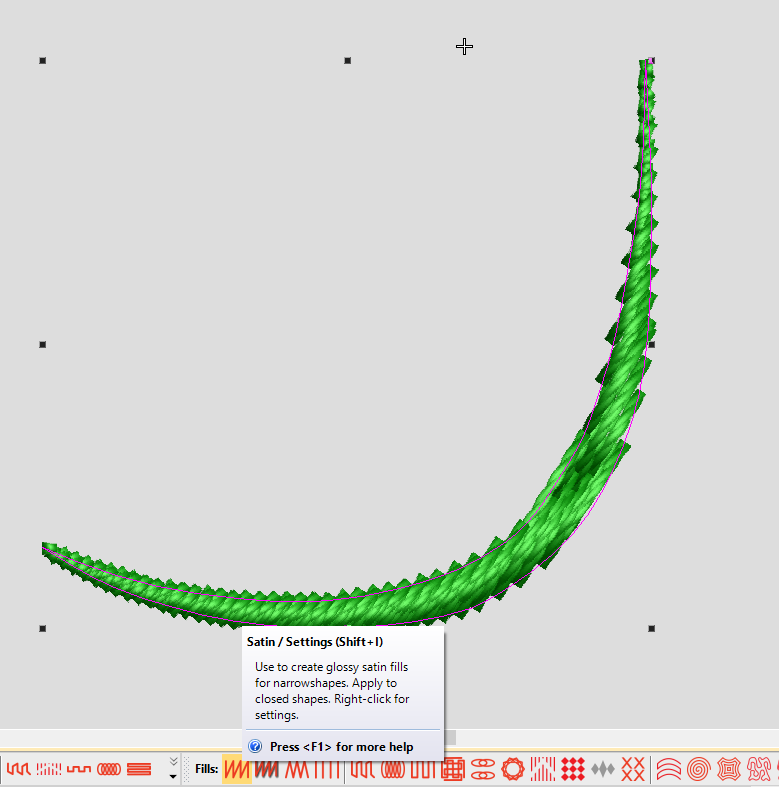
Task: Select the Tatami fill with spaced zigzag
Action: (297, 769)
